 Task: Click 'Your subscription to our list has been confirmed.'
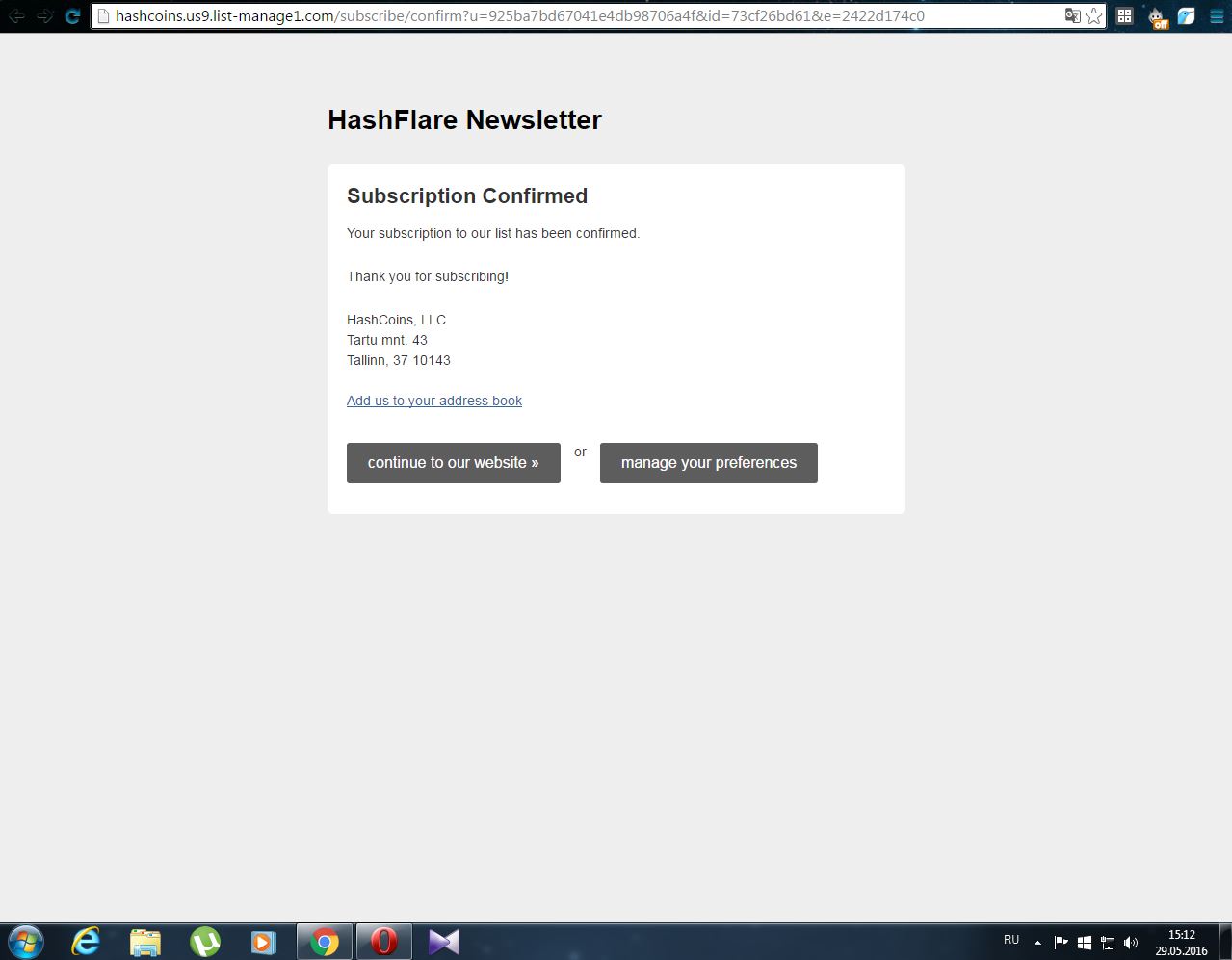click(493, 233)
